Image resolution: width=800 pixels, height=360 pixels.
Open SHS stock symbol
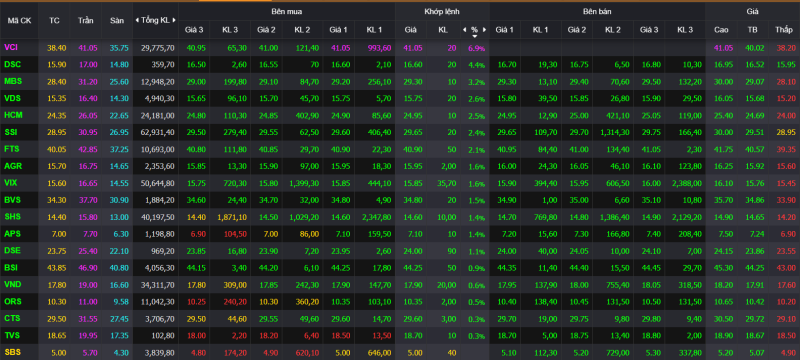click(x=12, y=217)
